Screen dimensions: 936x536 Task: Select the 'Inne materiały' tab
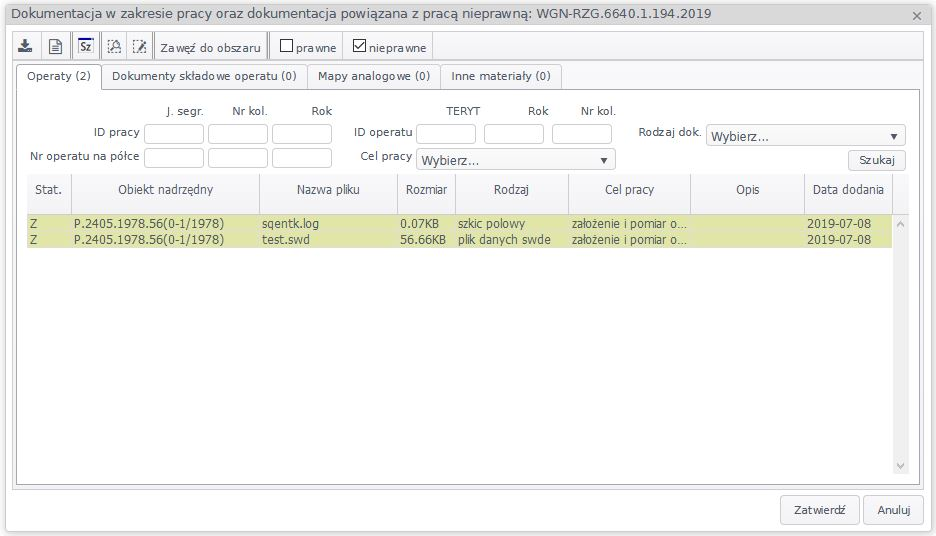tap(501, 76)
